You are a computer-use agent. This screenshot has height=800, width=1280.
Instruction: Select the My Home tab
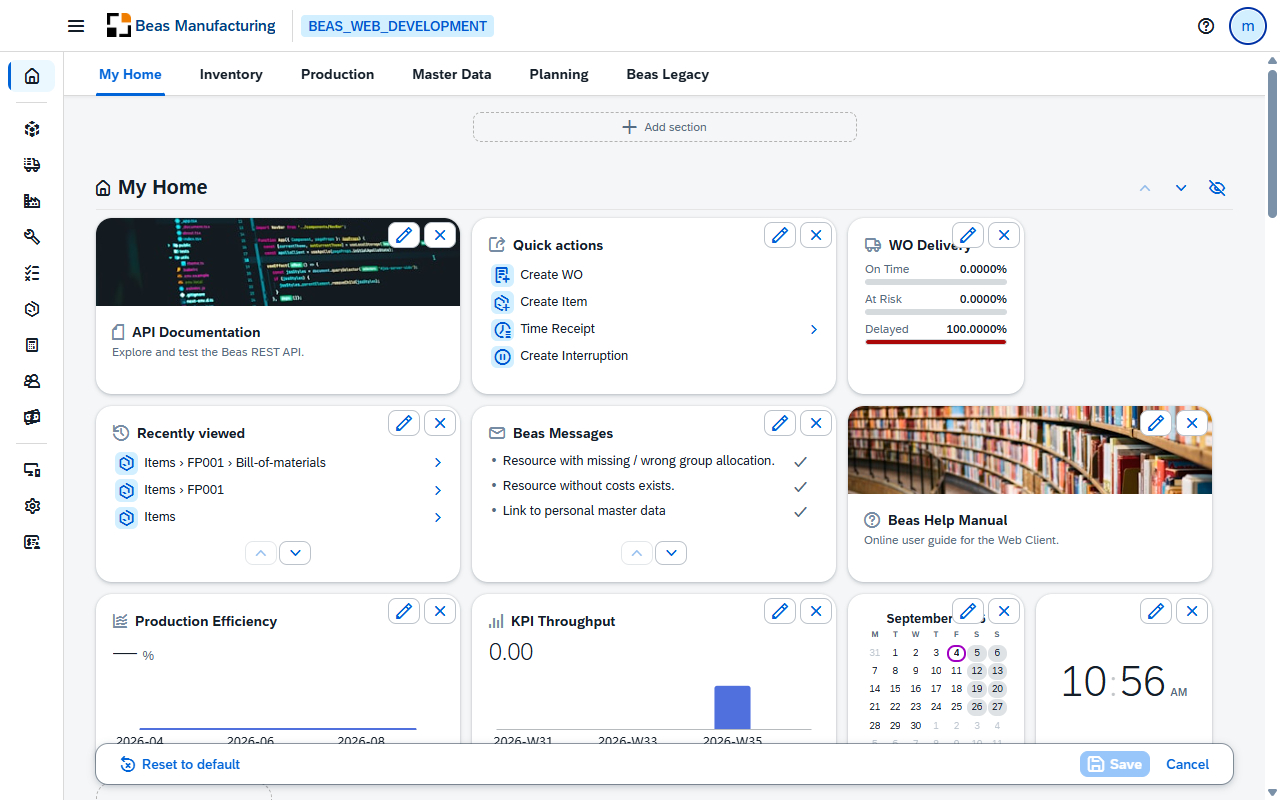130,74
